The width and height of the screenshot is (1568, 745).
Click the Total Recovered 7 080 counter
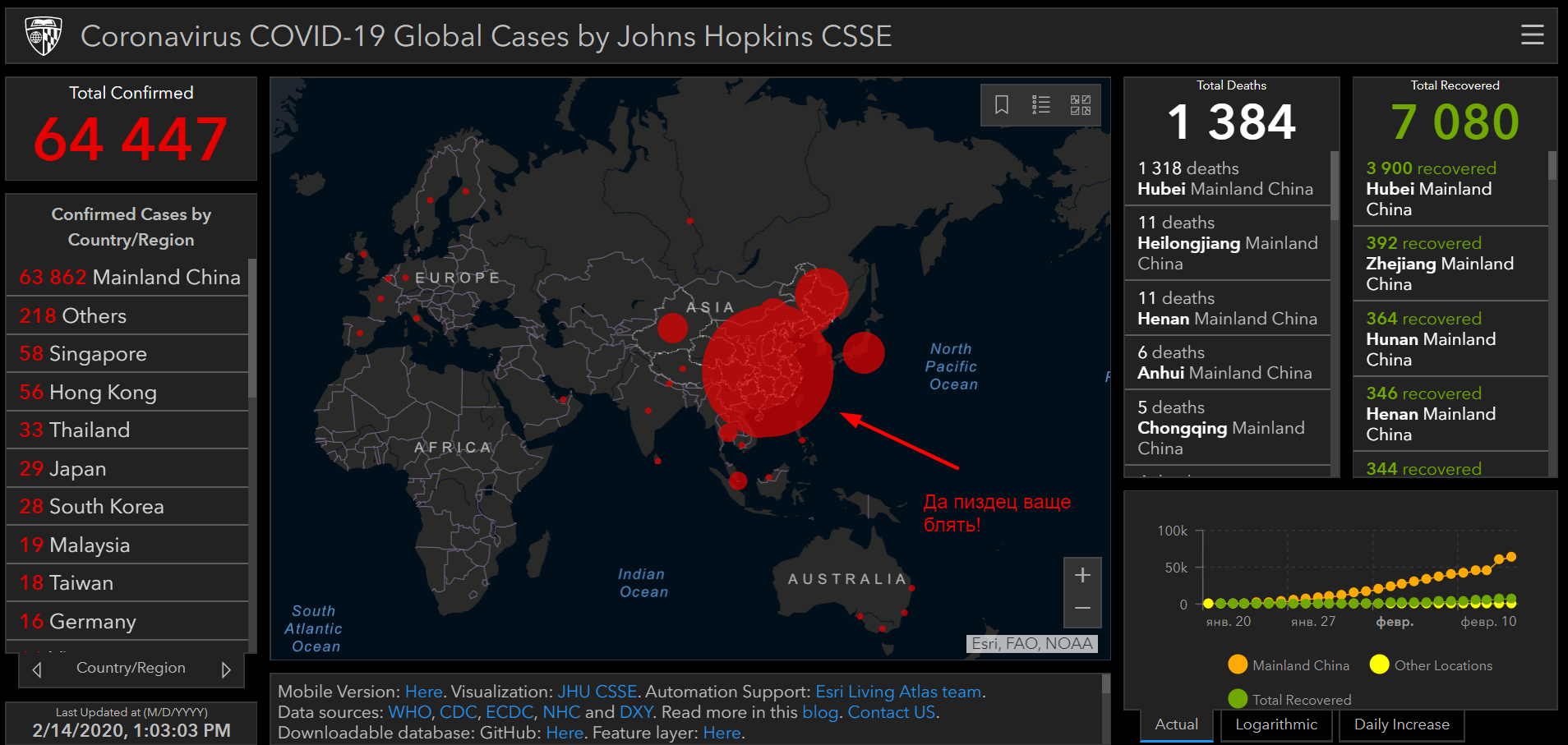[x=1455, y=122]
